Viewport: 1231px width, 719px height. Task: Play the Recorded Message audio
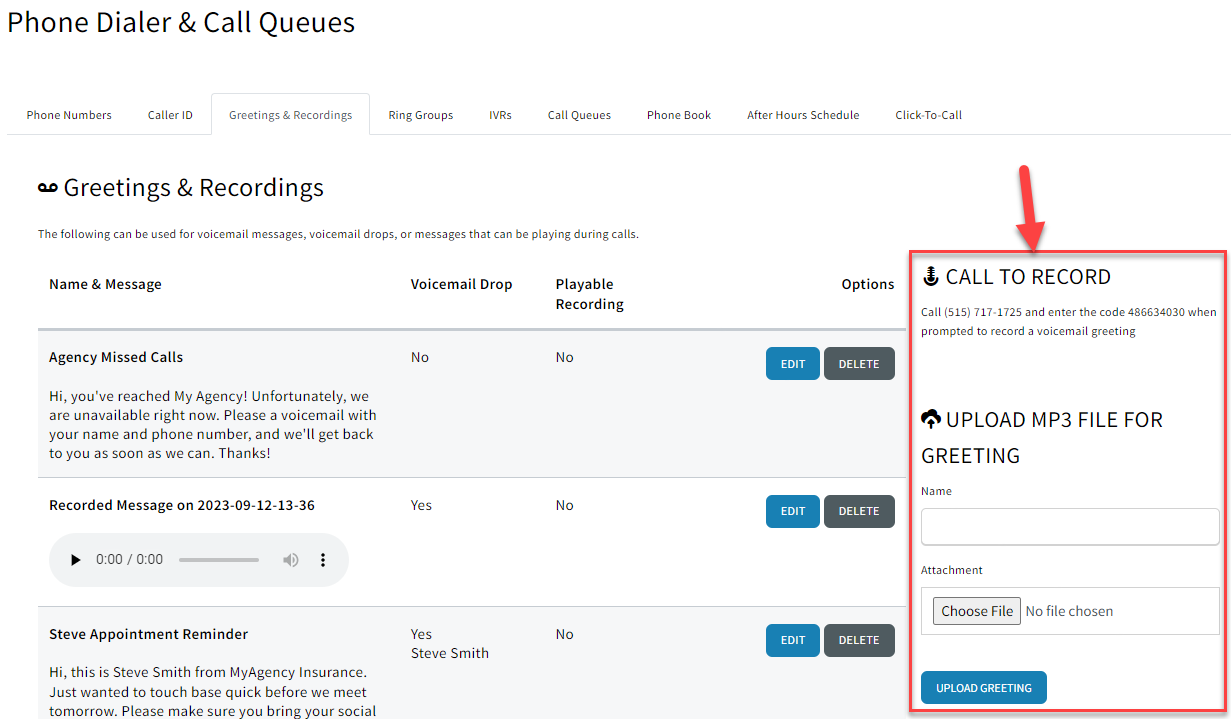75,560
